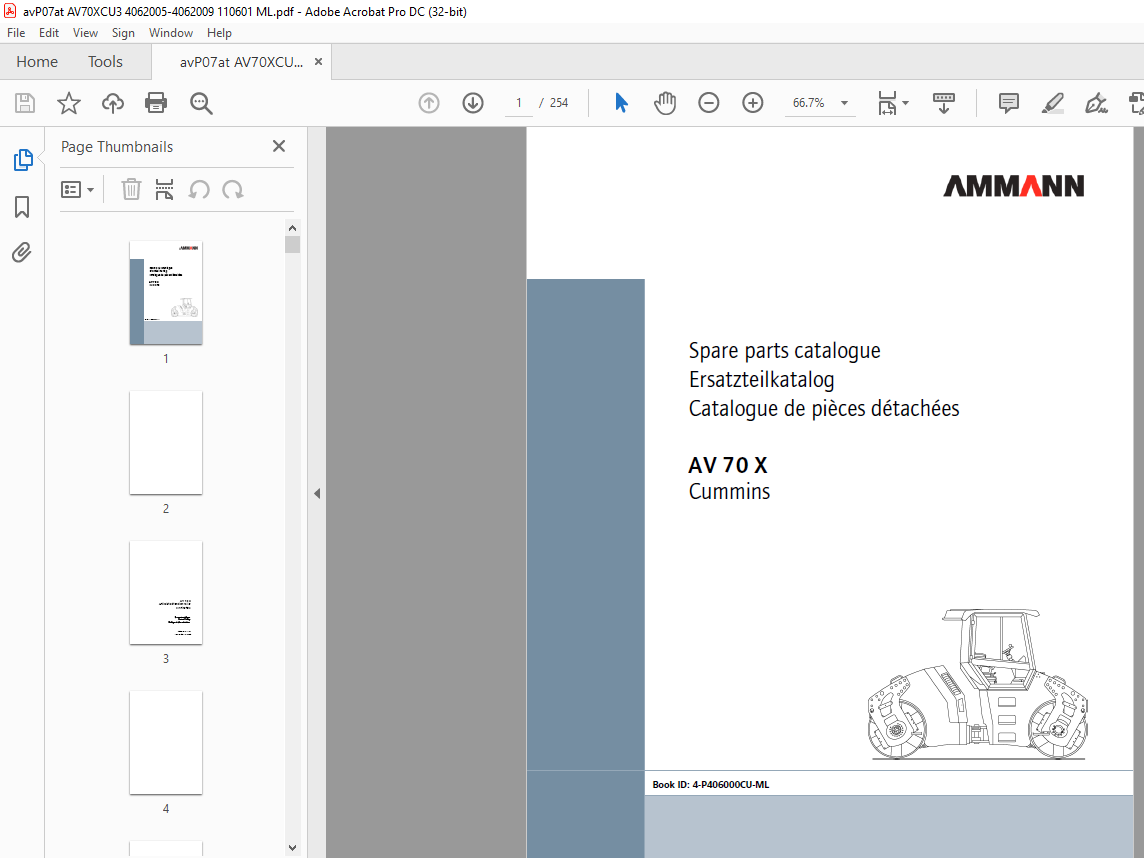Viewport: 1144px width, 858px height.
Task: Go to next page arrow
Action: click(473, 103)
